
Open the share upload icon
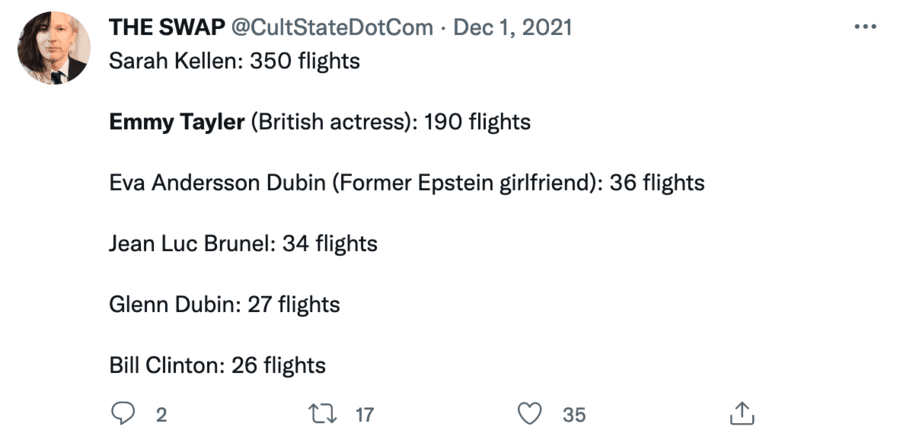(740, 413)
